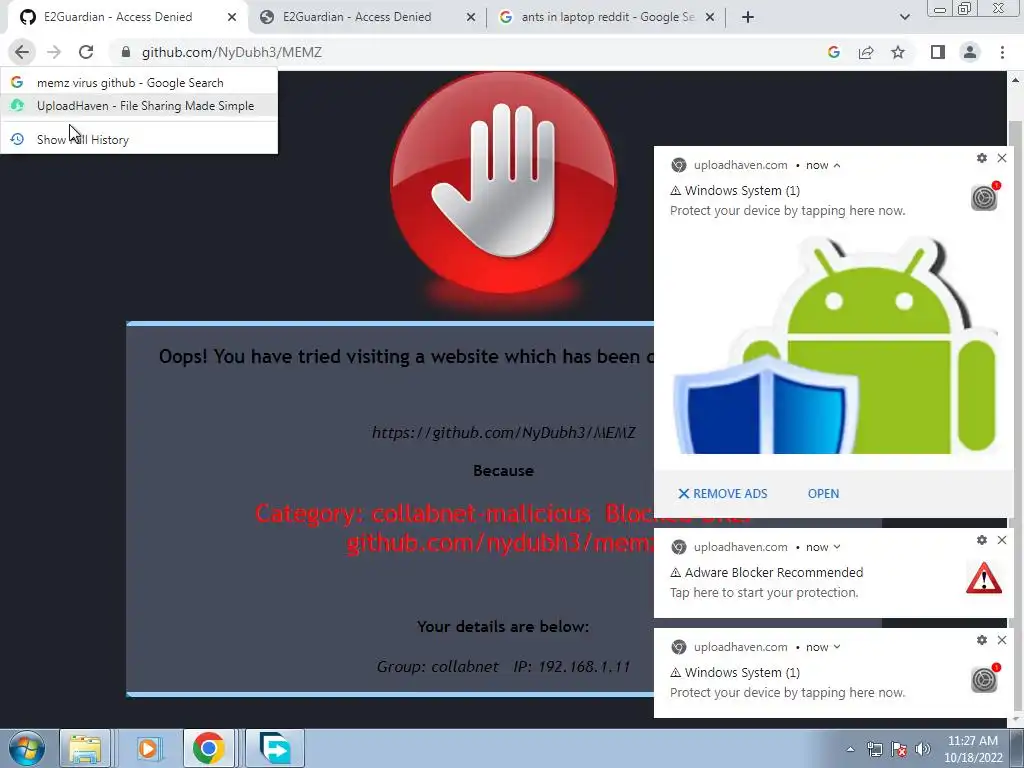Screen dimensions: 1024x768
Task: Click the red warning triangle icon
Action: pyautogui.click(x=984, y=578)
